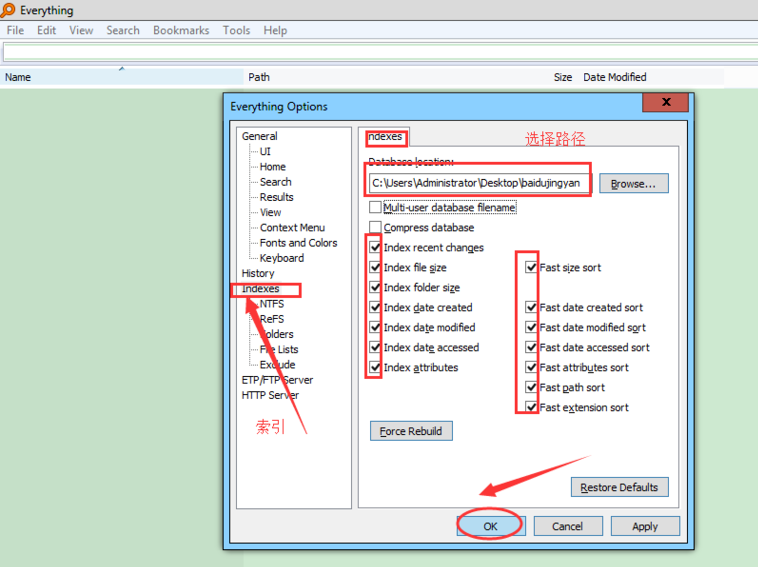Image resolution: width=758 pixels, height=567 pixels.
Task: Sort results by Name column header
Action: click(121, 77)
